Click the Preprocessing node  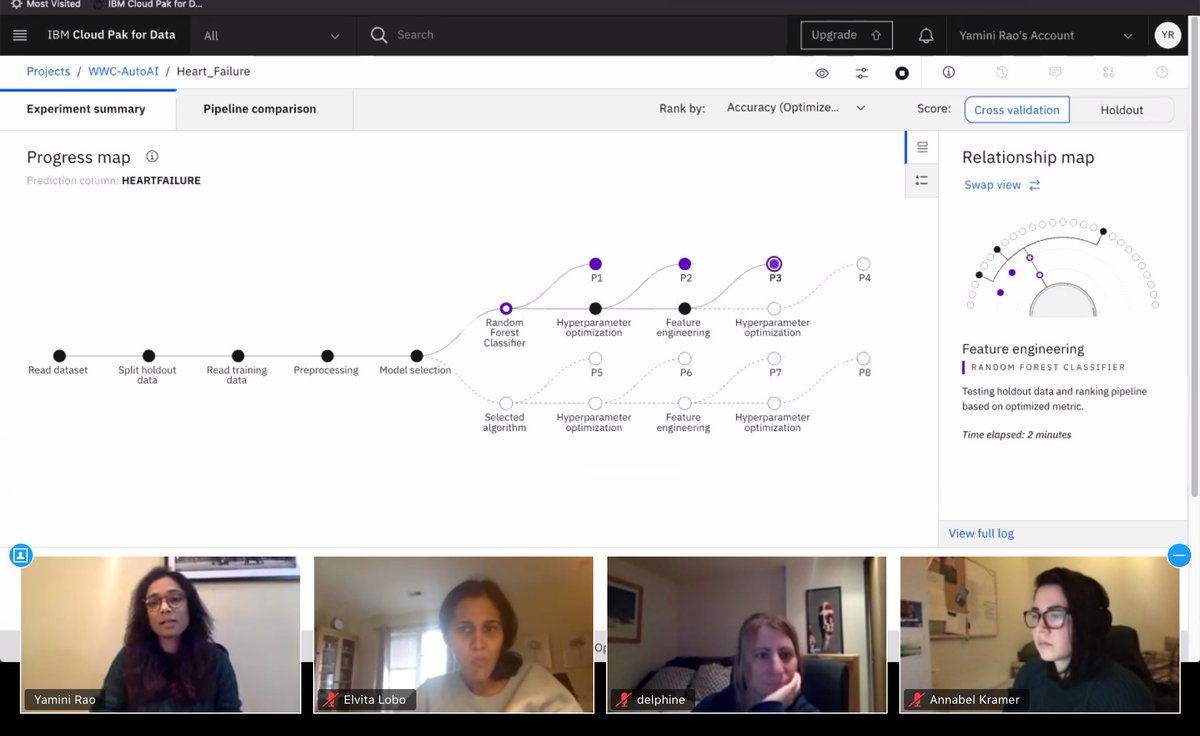pyautogui.click(x=327, y=356)
